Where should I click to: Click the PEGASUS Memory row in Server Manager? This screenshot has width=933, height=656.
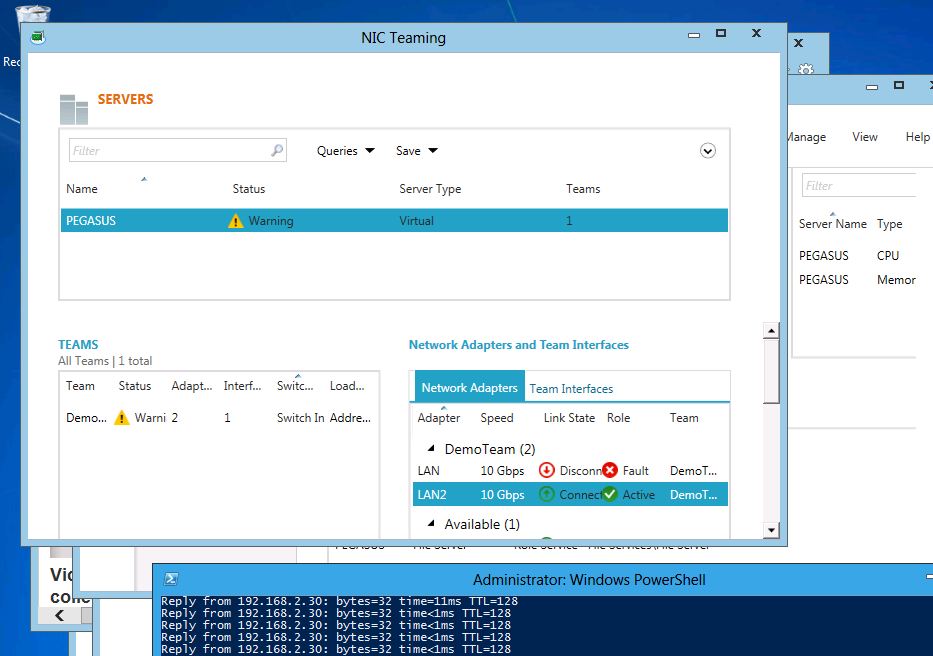(857, 280)
